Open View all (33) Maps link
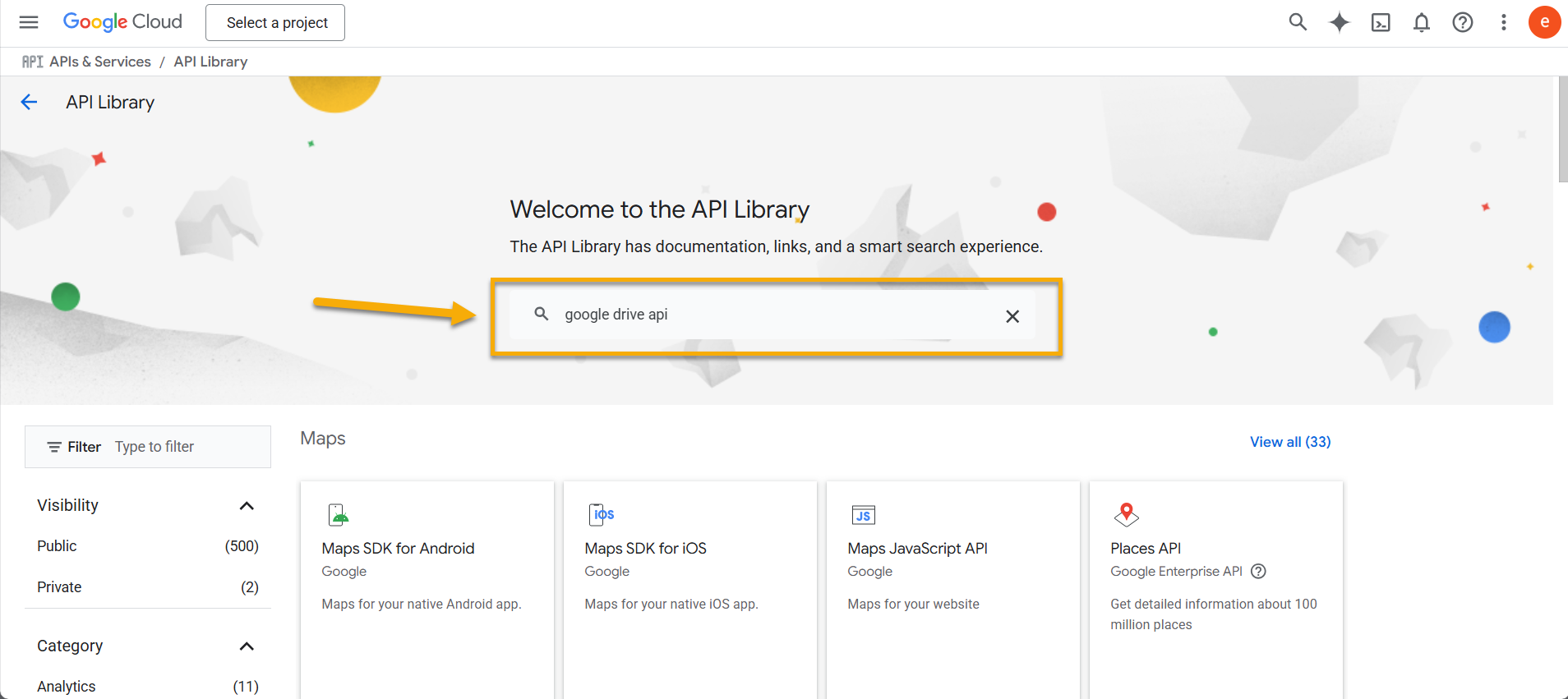 point(1290,442)
